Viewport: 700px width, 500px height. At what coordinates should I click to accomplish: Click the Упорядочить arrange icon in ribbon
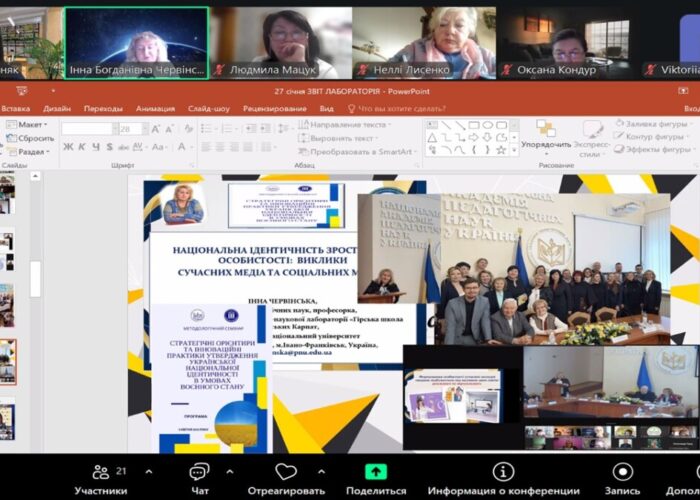(x=546, y=134)
